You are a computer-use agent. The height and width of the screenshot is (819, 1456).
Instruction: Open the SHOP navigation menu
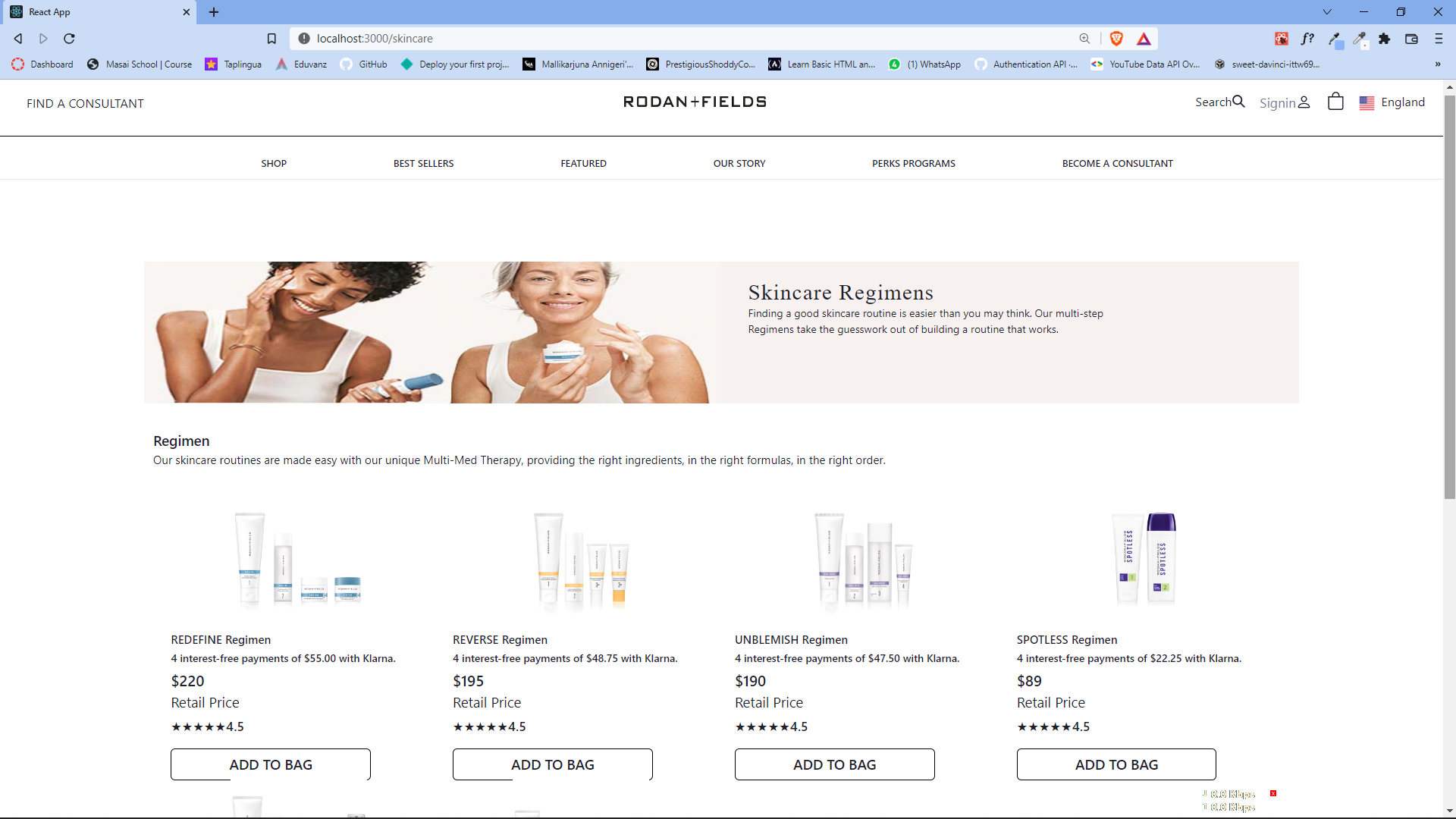[x=274, y=163]
